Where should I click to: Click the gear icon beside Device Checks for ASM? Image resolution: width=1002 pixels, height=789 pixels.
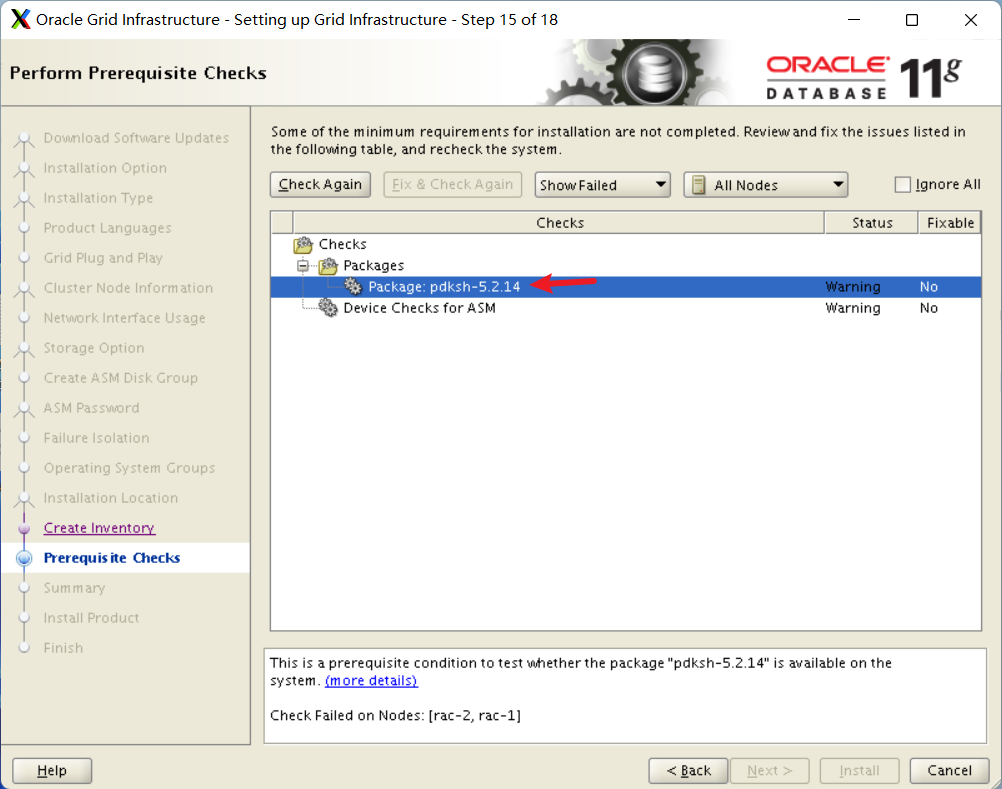(x=328, y=308)
